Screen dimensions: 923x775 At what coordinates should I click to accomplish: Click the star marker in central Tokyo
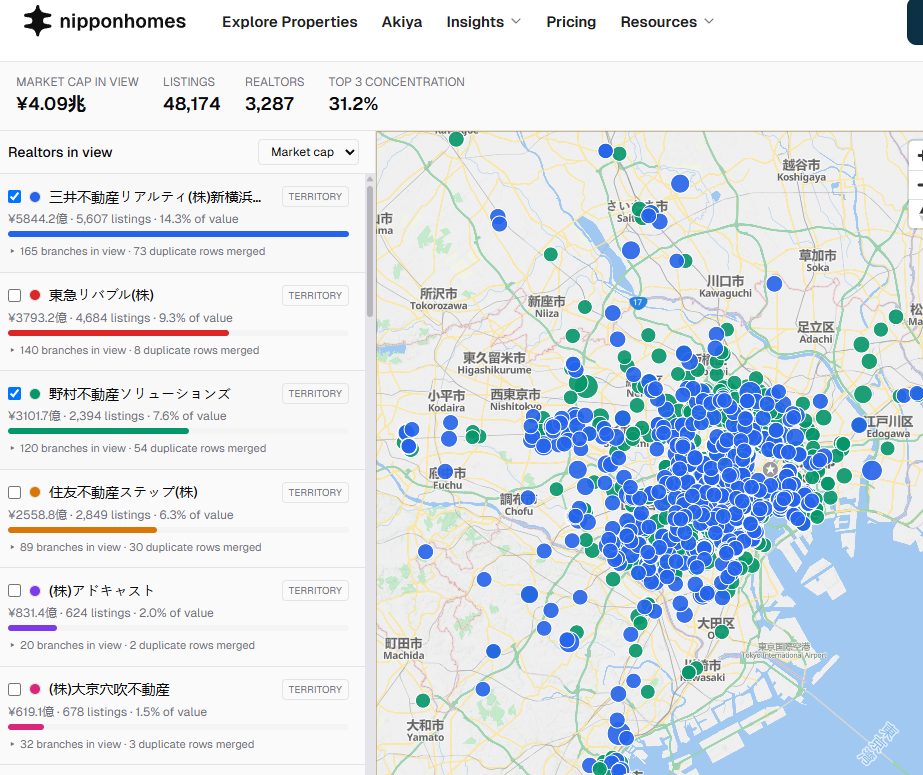tap(770, 469)
